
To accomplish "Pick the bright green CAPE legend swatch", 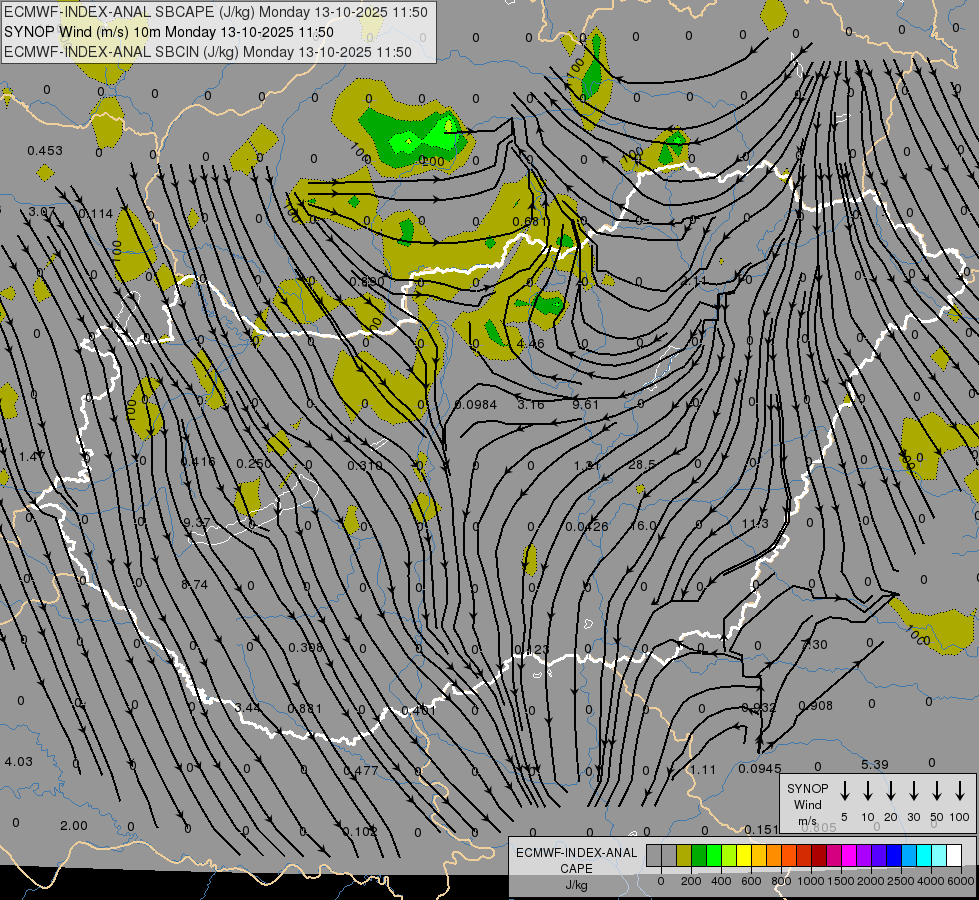I will pyautogui.click(x=714, y=856).
